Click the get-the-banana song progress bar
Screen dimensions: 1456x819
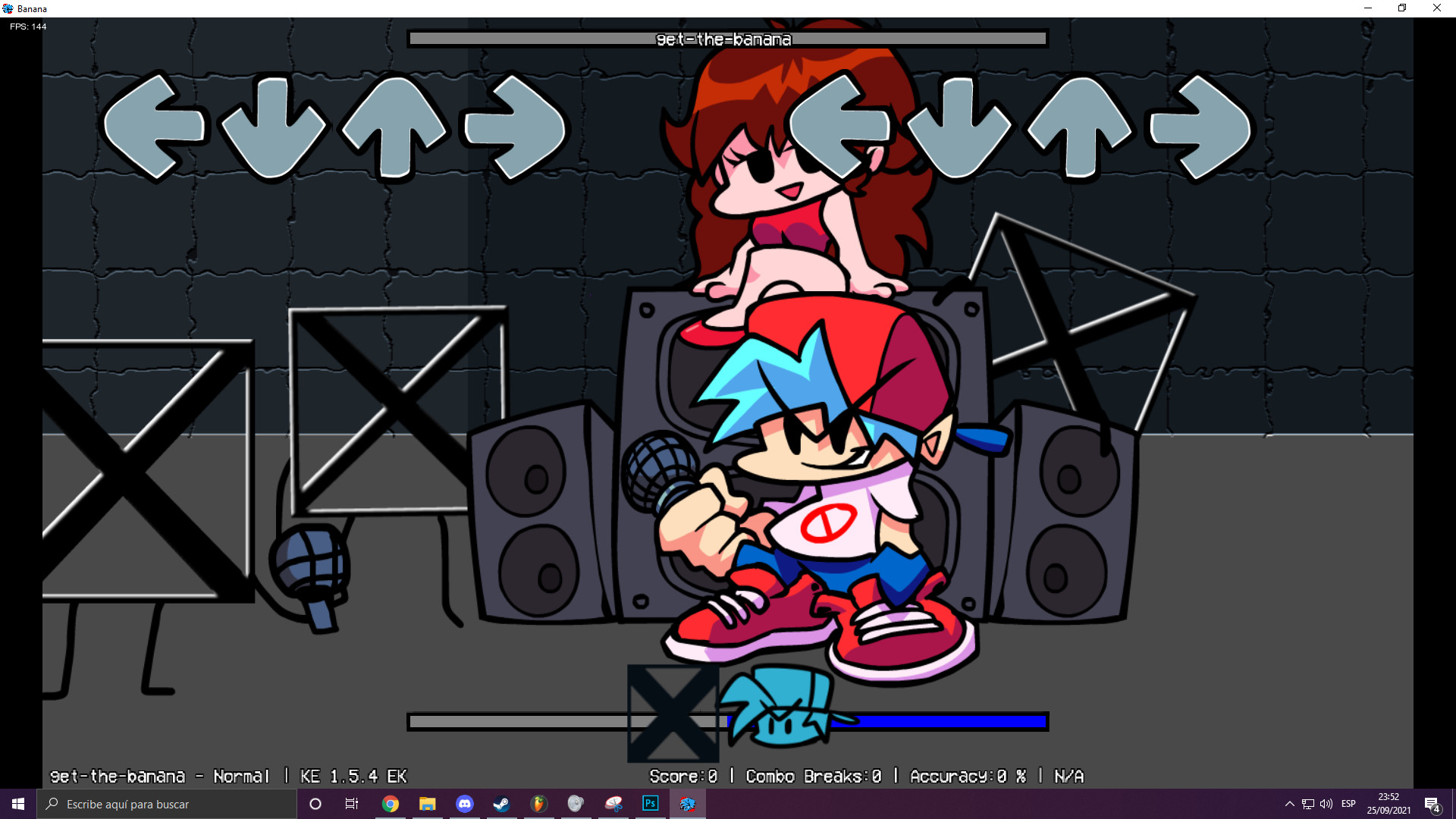(x=728, y=39)
